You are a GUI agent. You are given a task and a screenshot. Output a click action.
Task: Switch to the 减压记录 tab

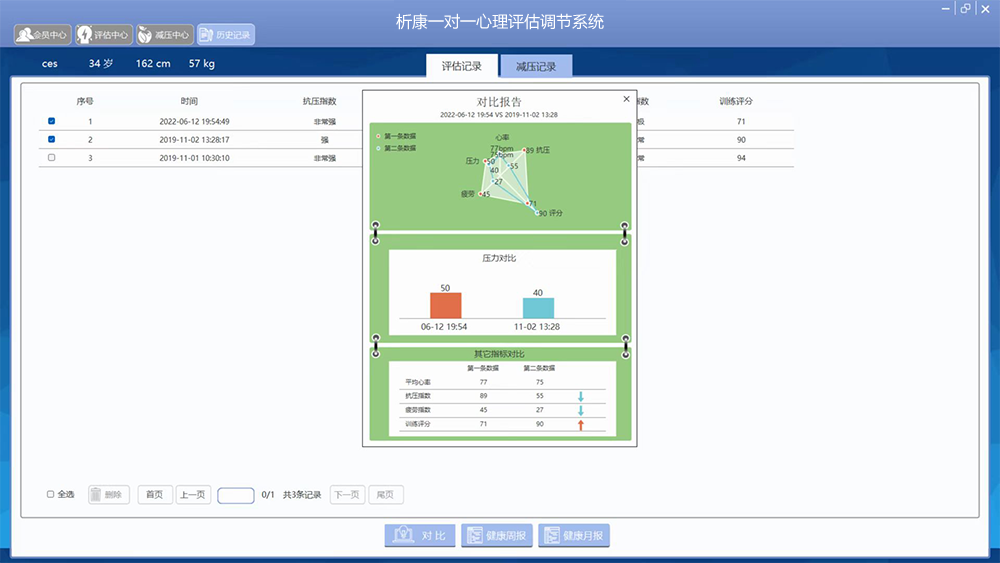click(536, 67)
